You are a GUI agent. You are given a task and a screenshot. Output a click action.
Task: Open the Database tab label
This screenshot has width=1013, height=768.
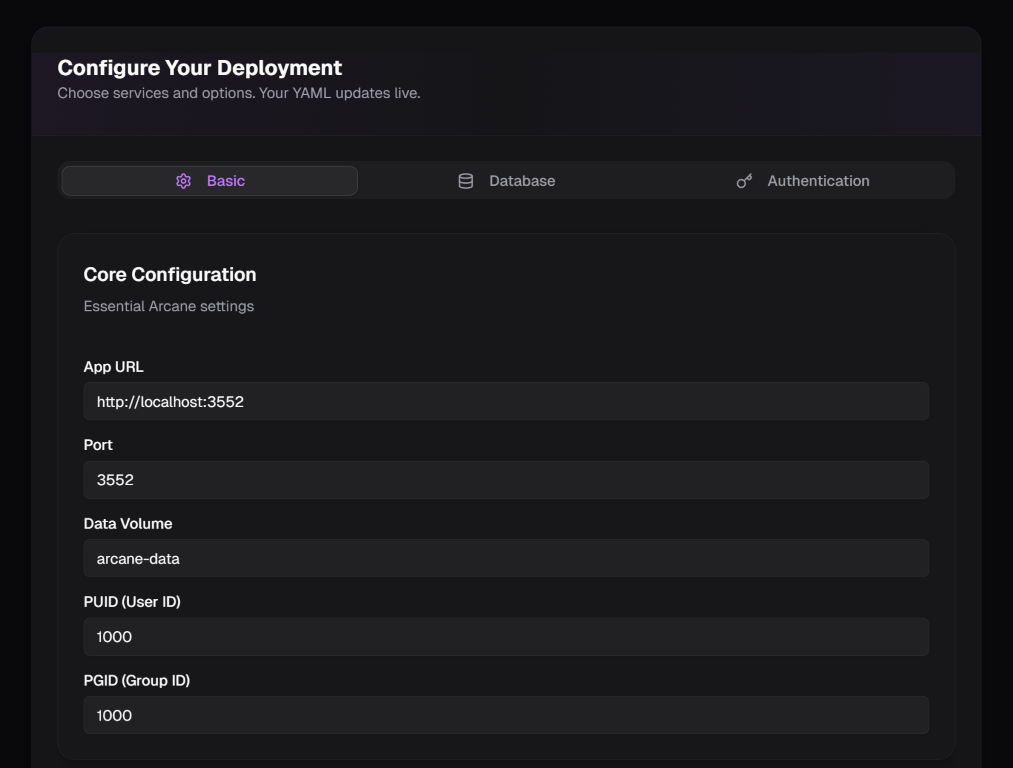pyautogui.click(x=522, y=181)
